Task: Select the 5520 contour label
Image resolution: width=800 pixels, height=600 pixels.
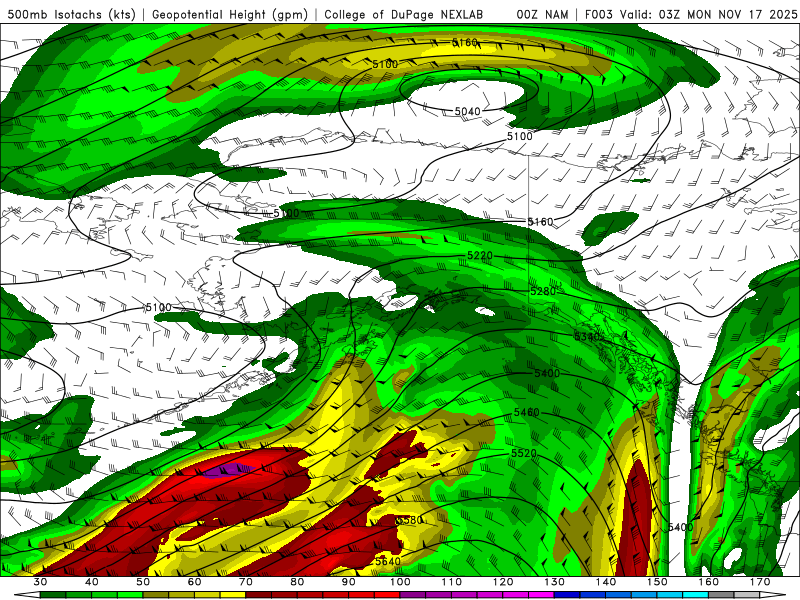Action: [524, 454]
